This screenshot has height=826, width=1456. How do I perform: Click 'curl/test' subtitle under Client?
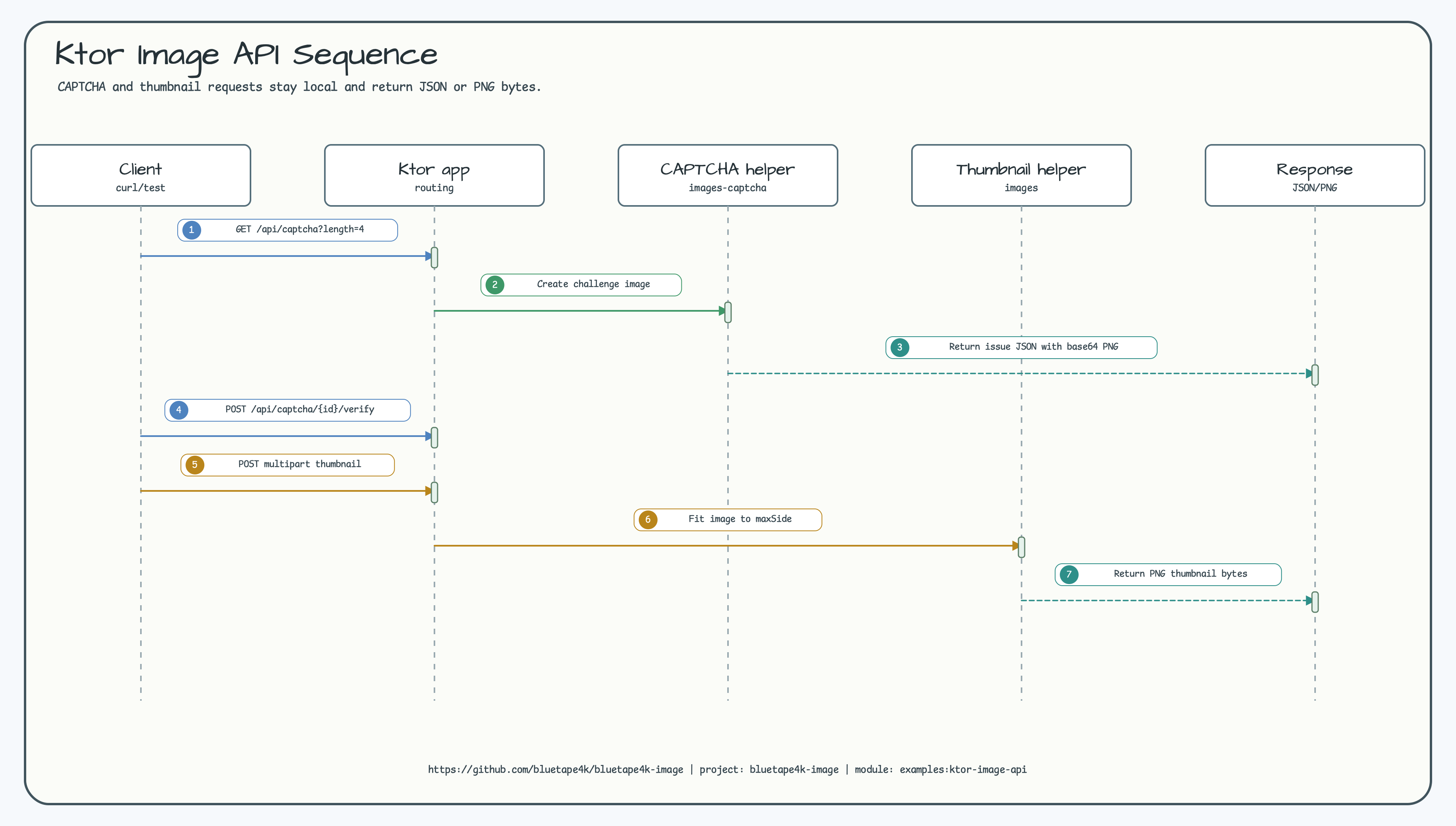pos(141,188)
